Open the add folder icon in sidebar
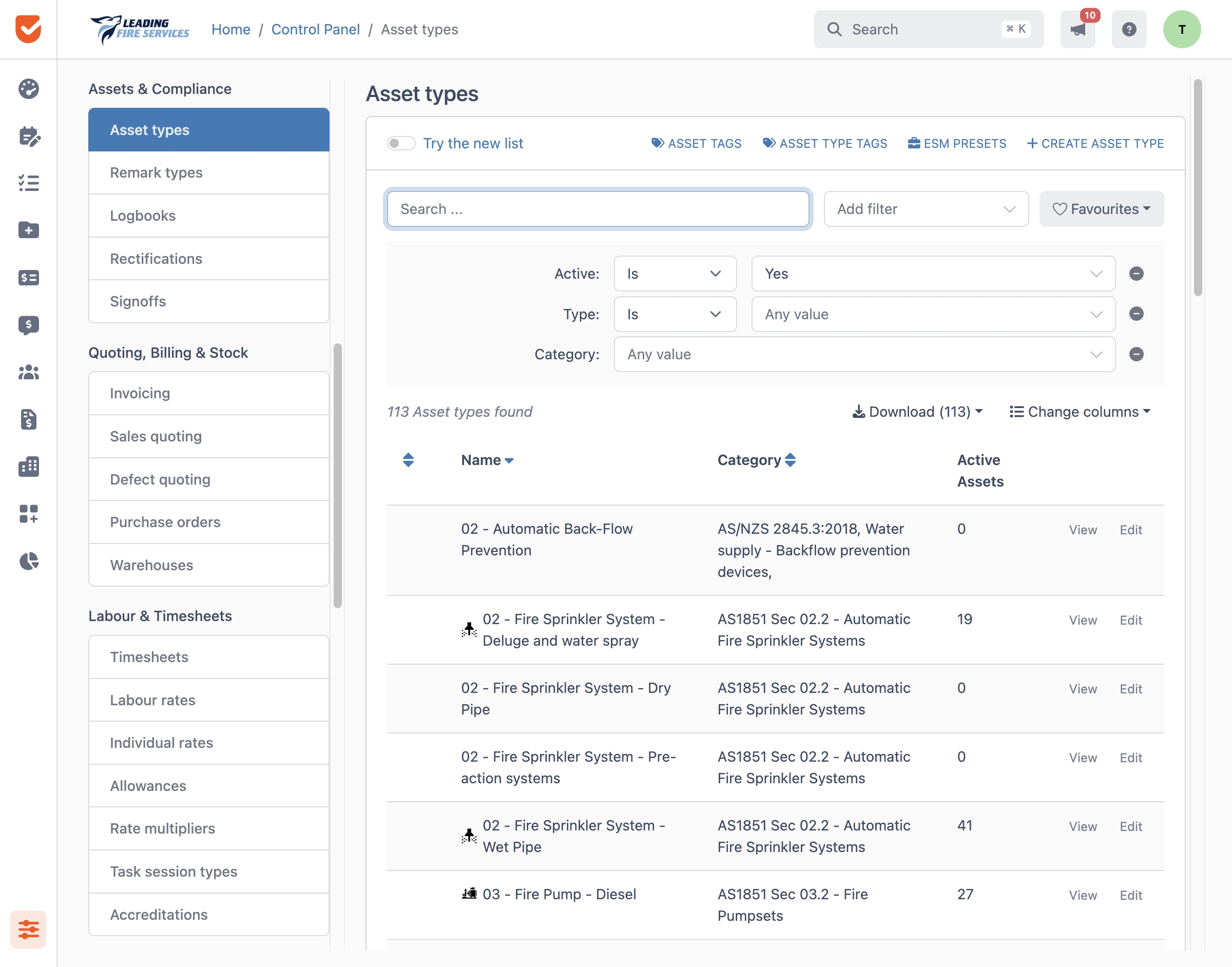1232x967 pixels. 28,230
